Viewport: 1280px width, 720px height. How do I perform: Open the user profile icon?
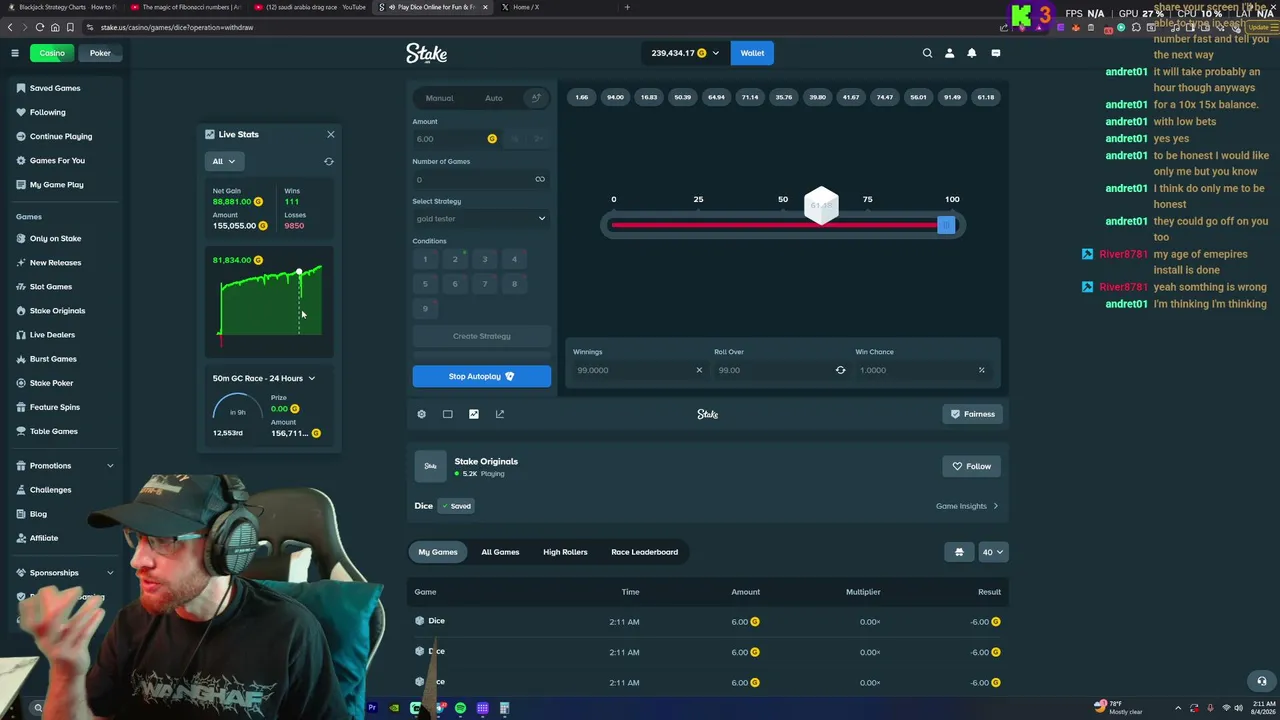click(x=949, y=53)
